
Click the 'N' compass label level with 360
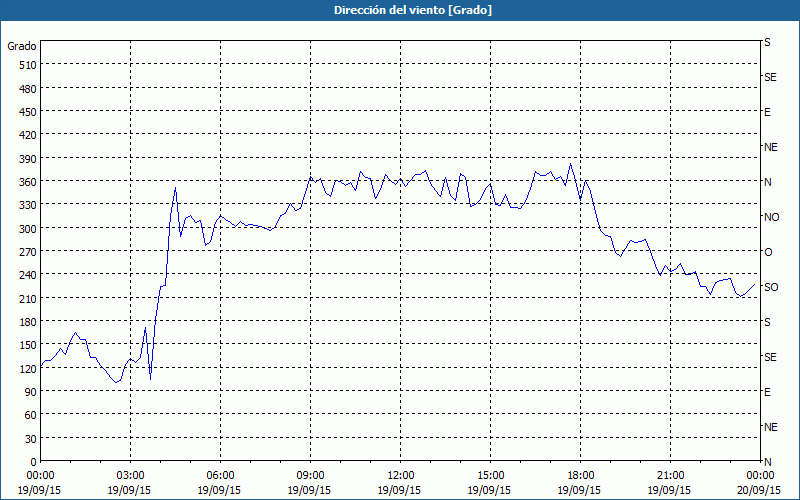pos(767,182)
